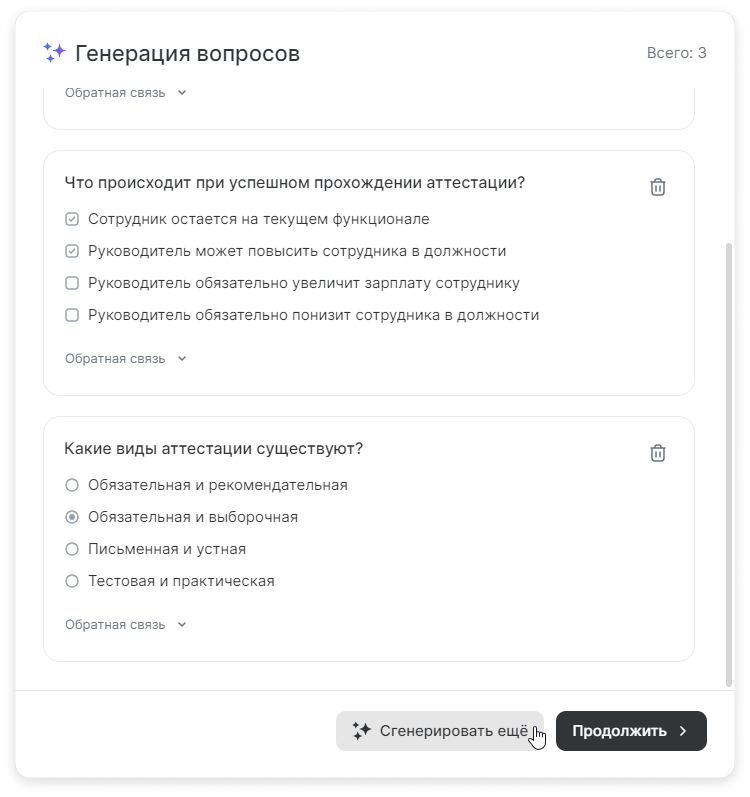Select Тестовая и практическая radio option
Image resolution: width=750 pixels, height=797 pixels.
click(72, 581)
